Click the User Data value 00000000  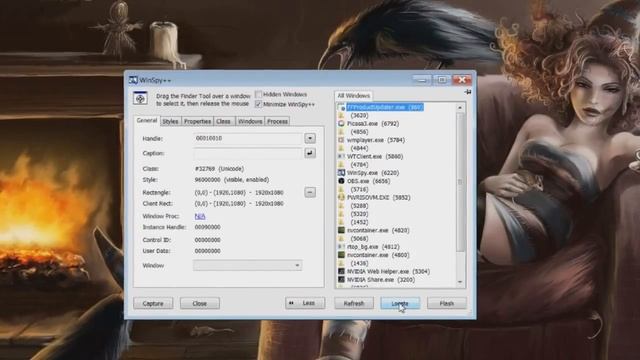point(208,251)
